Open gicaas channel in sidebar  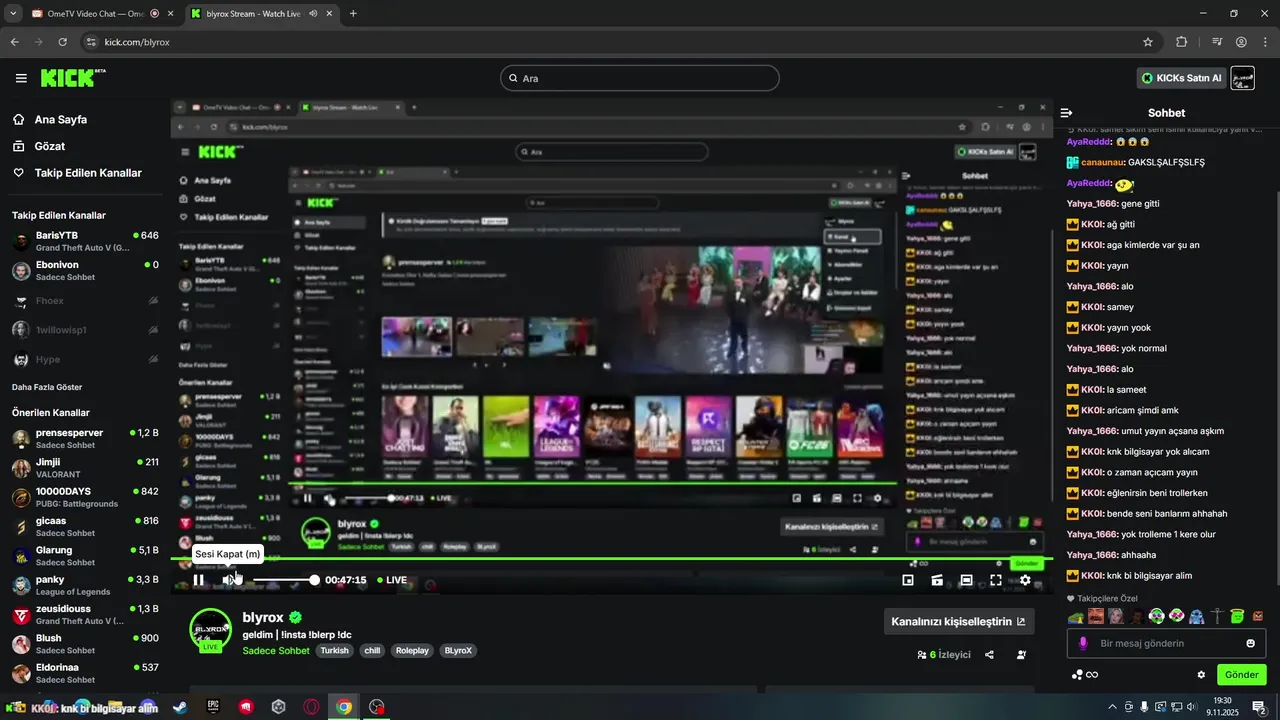point(85,526)
